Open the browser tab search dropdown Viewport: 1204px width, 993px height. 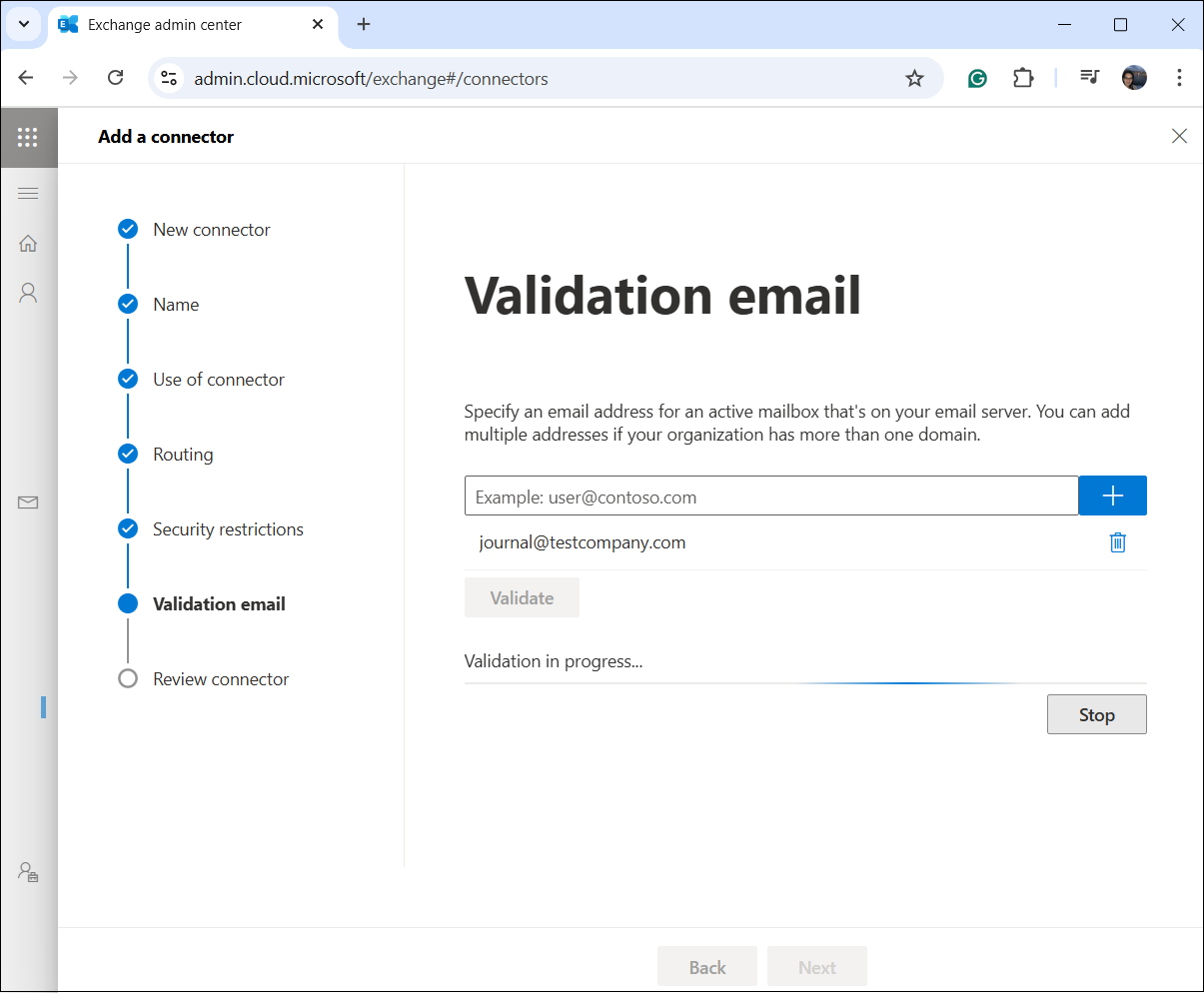24,24
